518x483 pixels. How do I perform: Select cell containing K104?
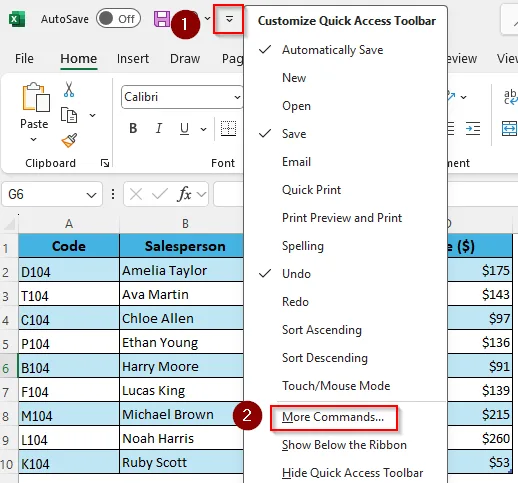[69, 462]
